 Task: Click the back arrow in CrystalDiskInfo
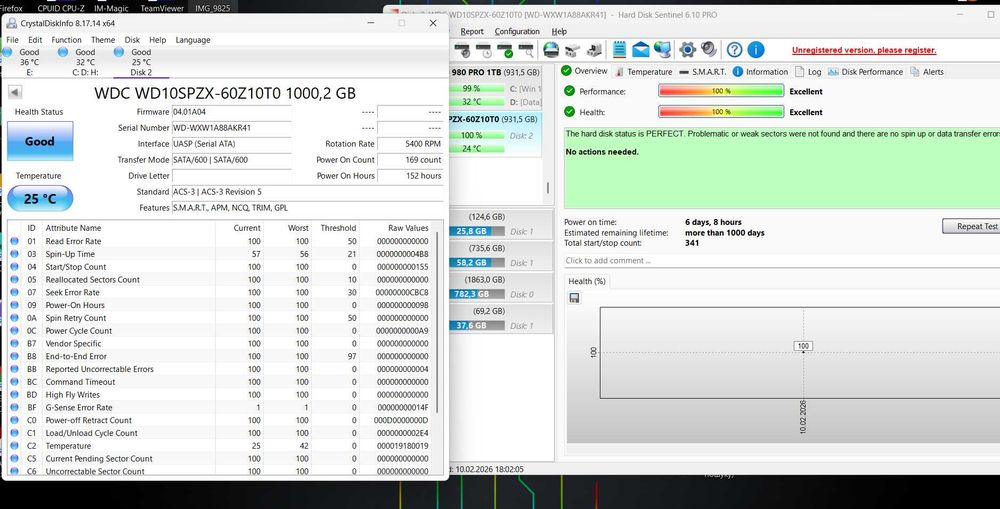(15, 92)
